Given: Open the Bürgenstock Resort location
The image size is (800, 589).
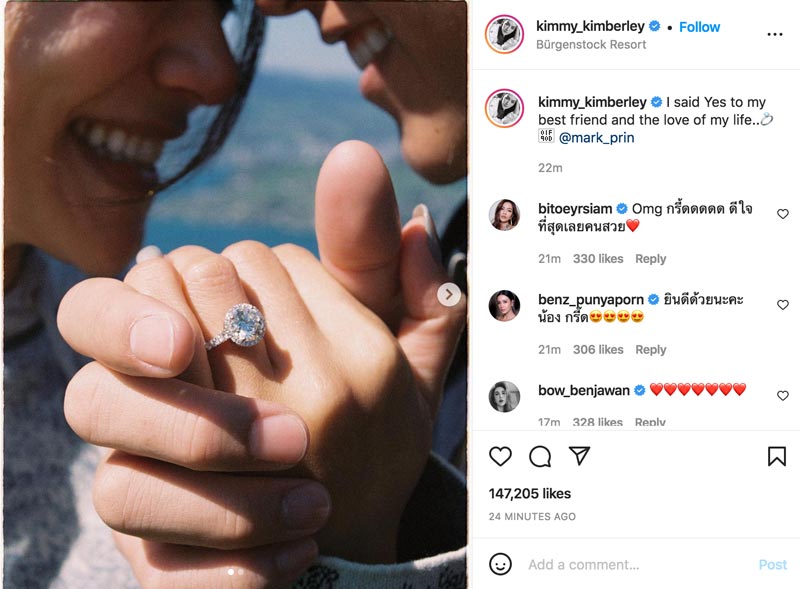Looking at the screenshot, I should coord(591,45).
